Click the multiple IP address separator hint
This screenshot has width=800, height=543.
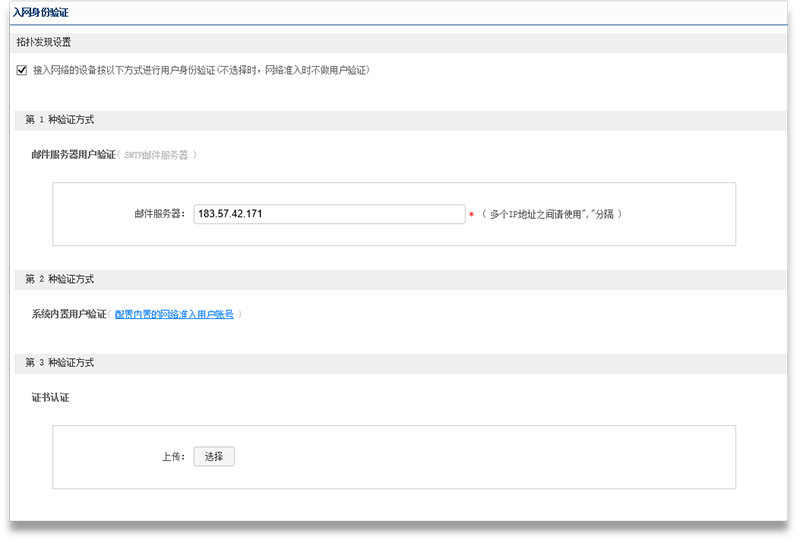point(551,214)
